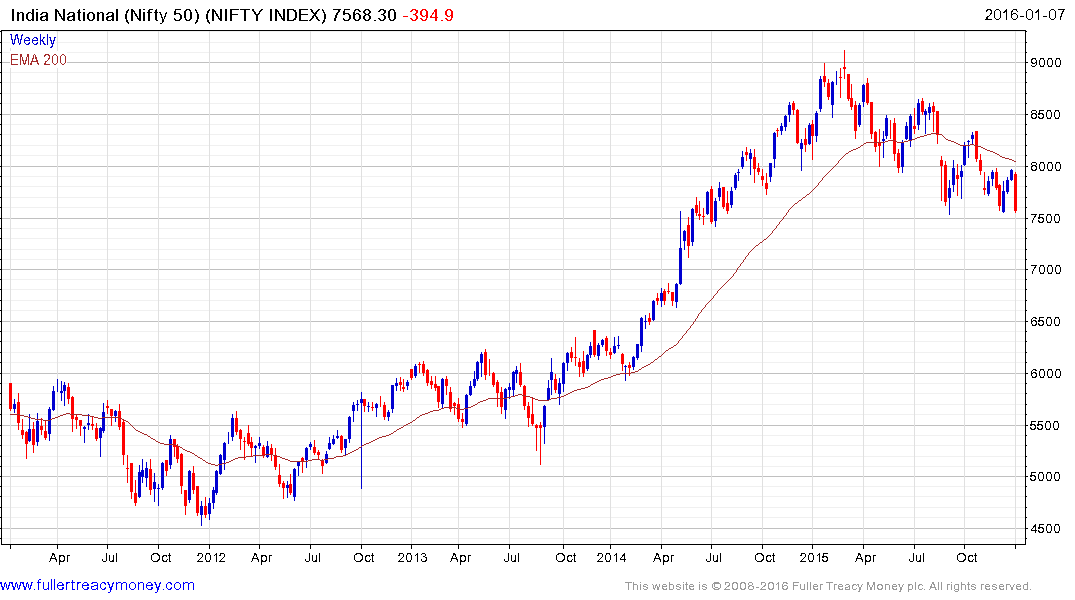Open the www.fullertreacymoney.com link
Screen dimensions: 1075x600
click(x=97, y=585)
